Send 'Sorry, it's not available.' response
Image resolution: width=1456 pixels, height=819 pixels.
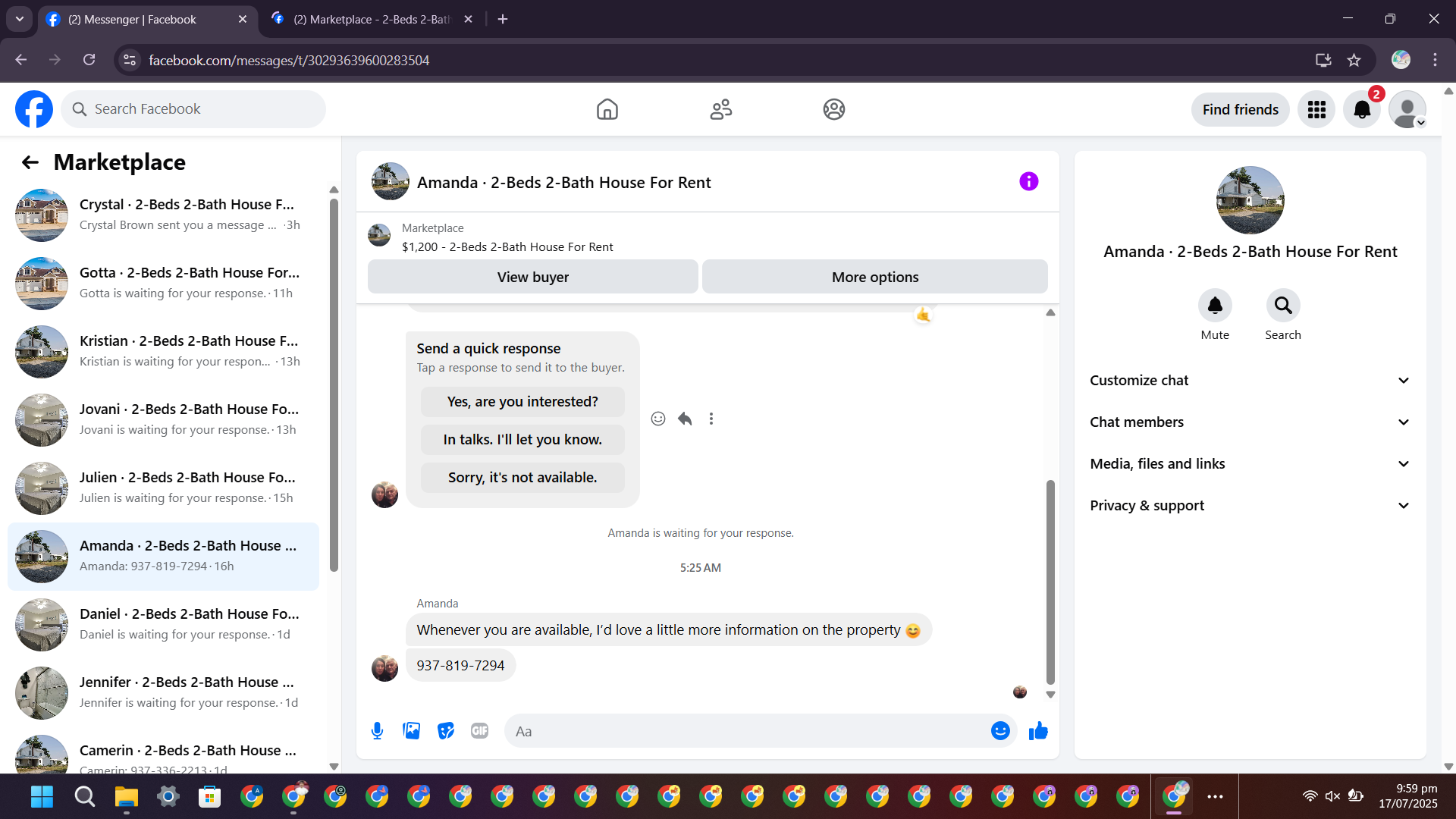[522, 478]
